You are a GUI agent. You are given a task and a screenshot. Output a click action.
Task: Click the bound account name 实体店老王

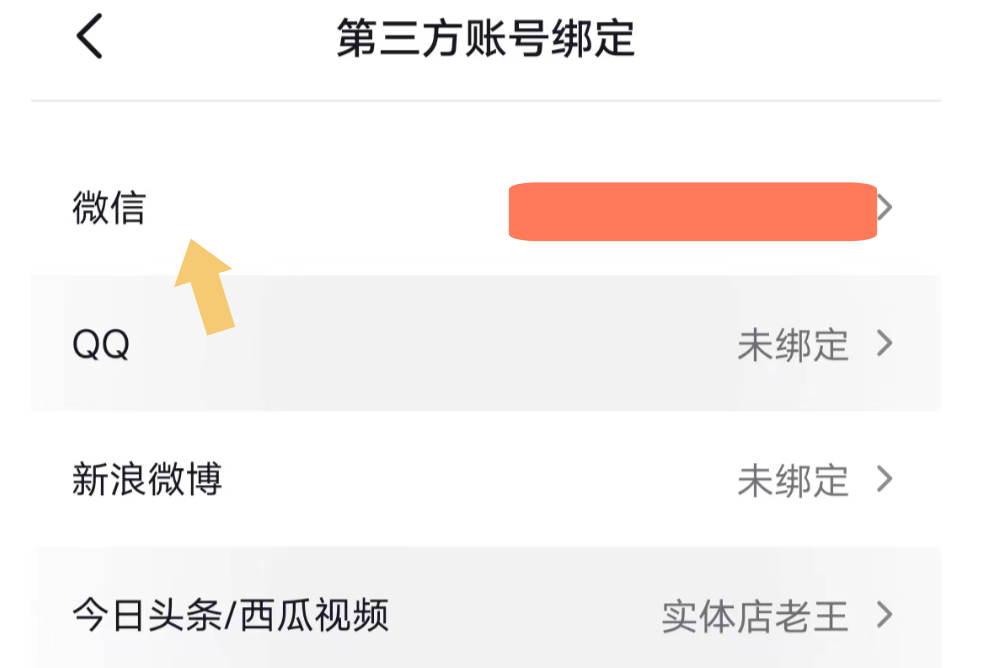click(755, 616)
